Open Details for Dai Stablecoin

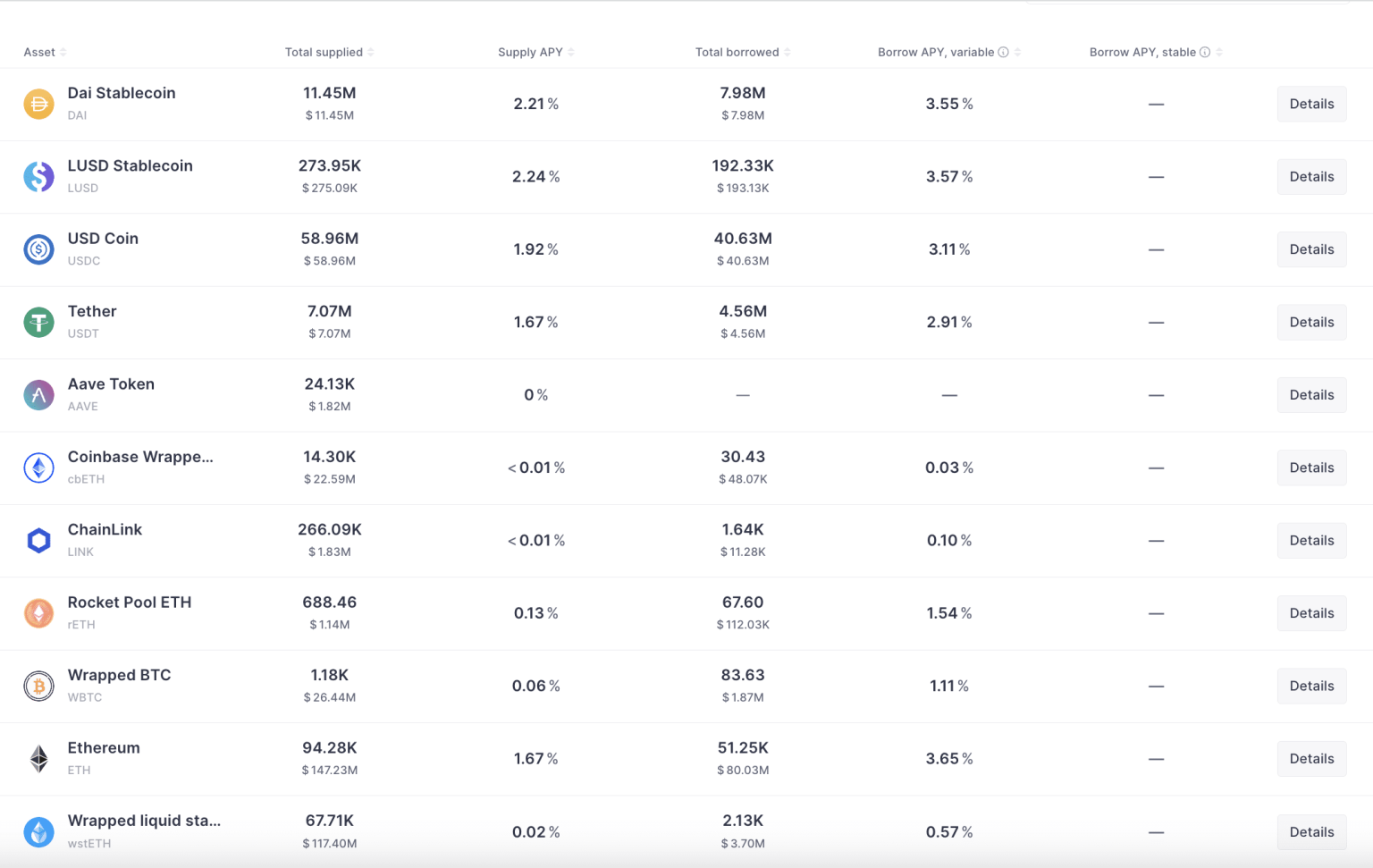coord(1311,104)
